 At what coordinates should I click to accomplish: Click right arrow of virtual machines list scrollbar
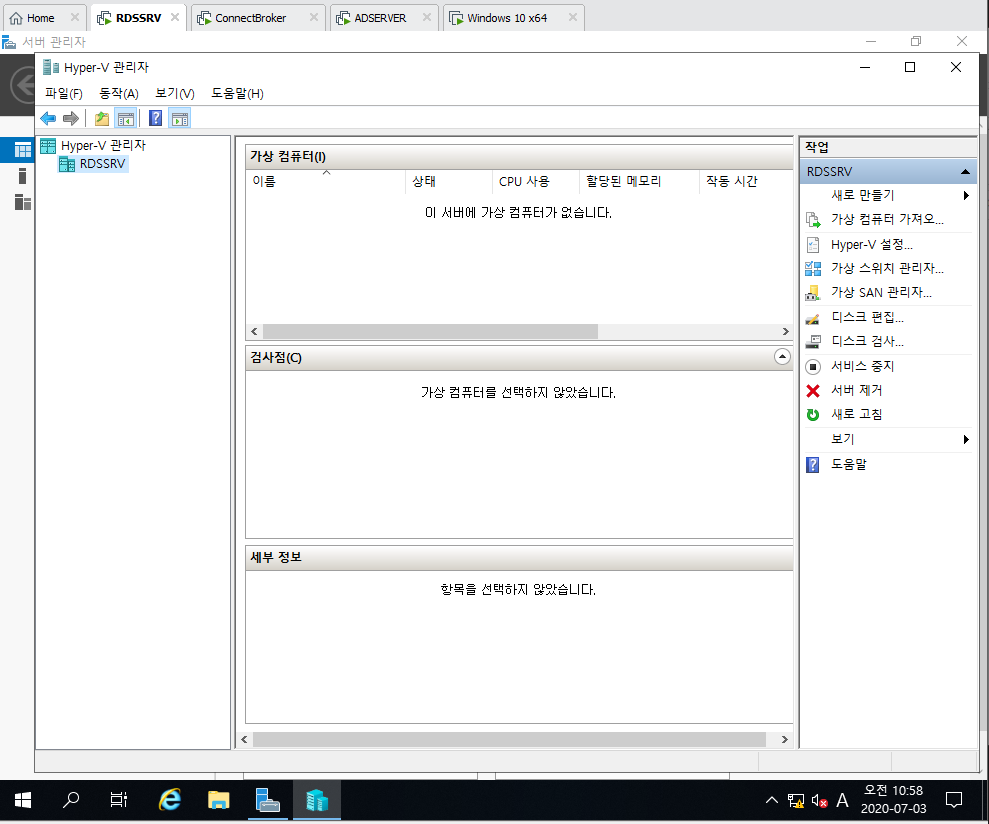785,332
